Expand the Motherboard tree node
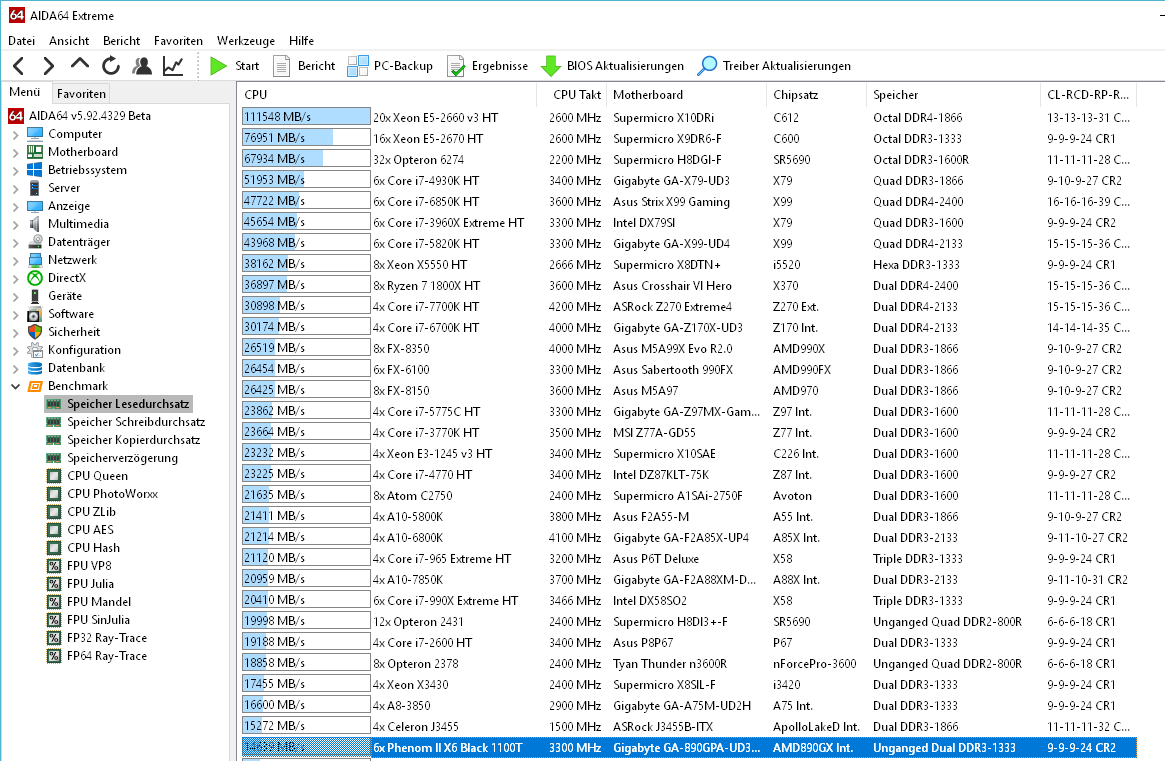1165x761 pixels. (16, 152)
